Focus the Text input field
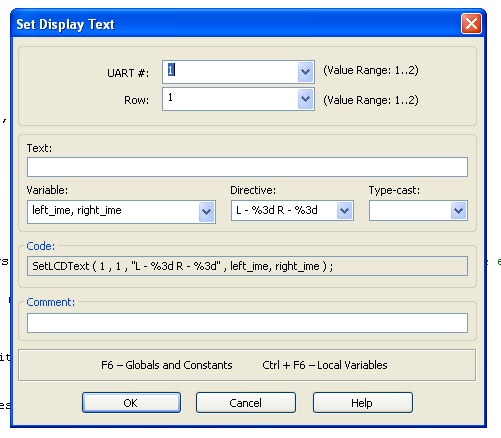Viewport: 501px width, 438px height. point(247,167)
